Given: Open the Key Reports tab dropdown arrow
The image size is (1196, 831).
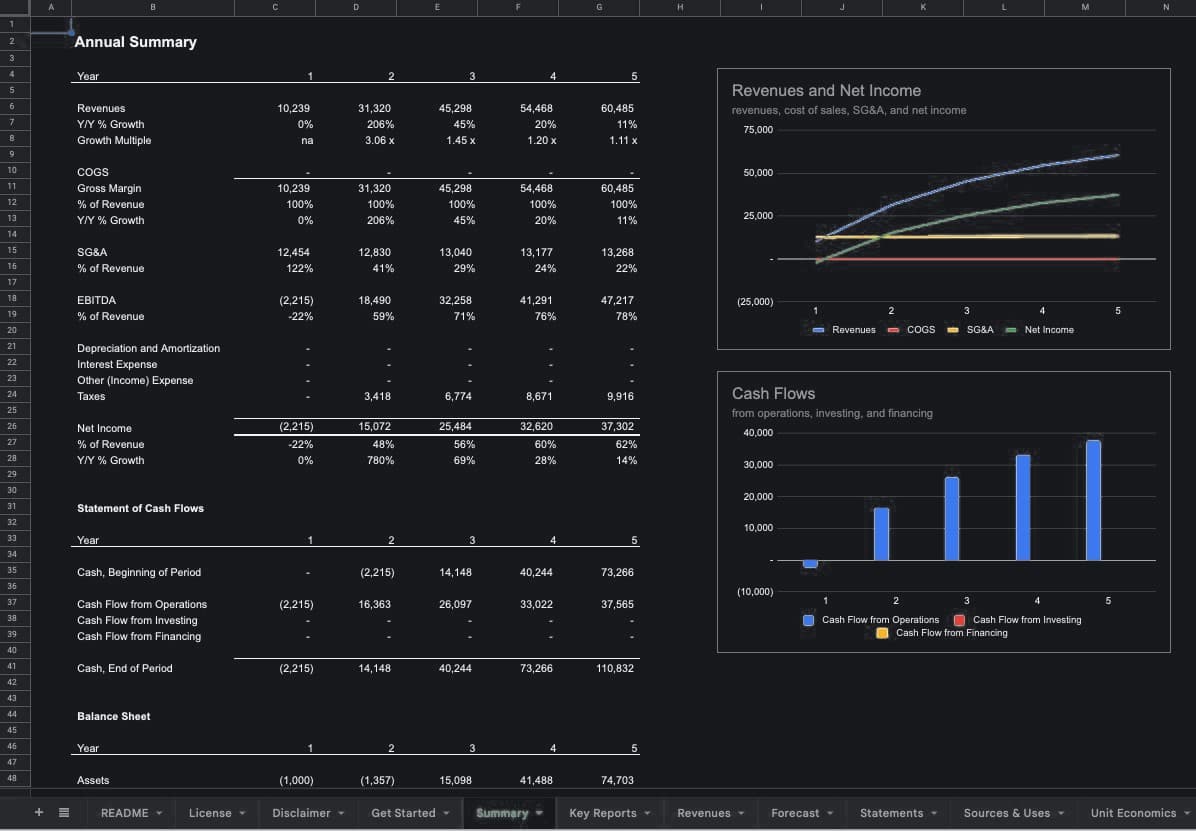Looking at the screenshot, I should click(648, 813).
